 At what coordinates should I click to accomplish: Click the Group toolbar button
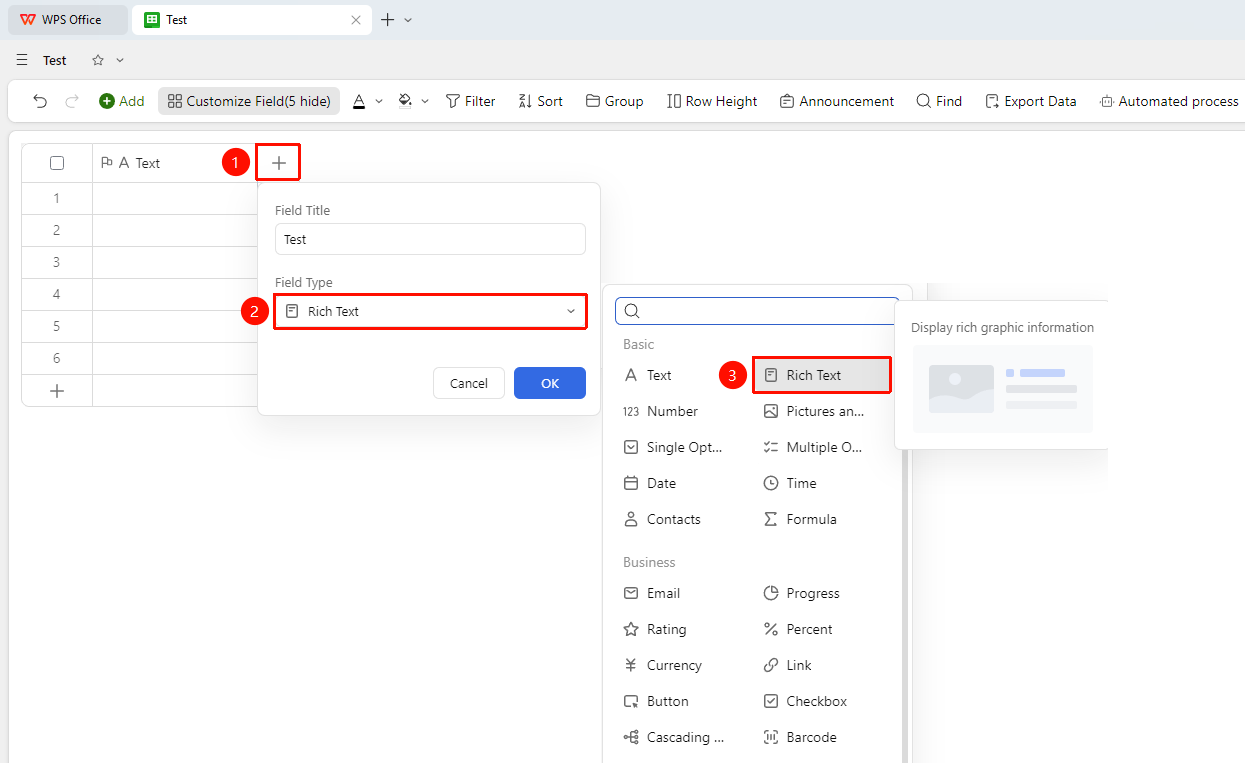coord(614,101)
